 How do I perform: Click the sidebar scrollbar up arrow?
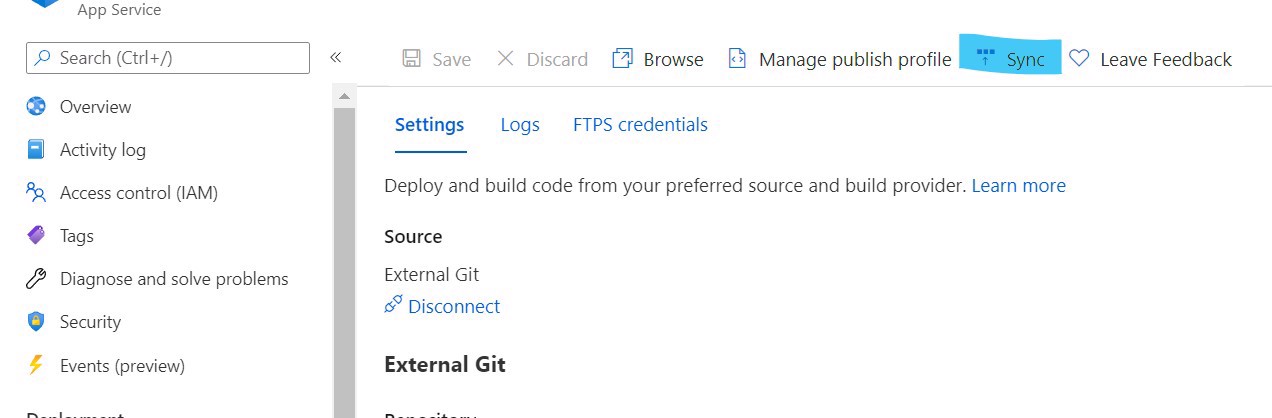(x=344, y=96)
